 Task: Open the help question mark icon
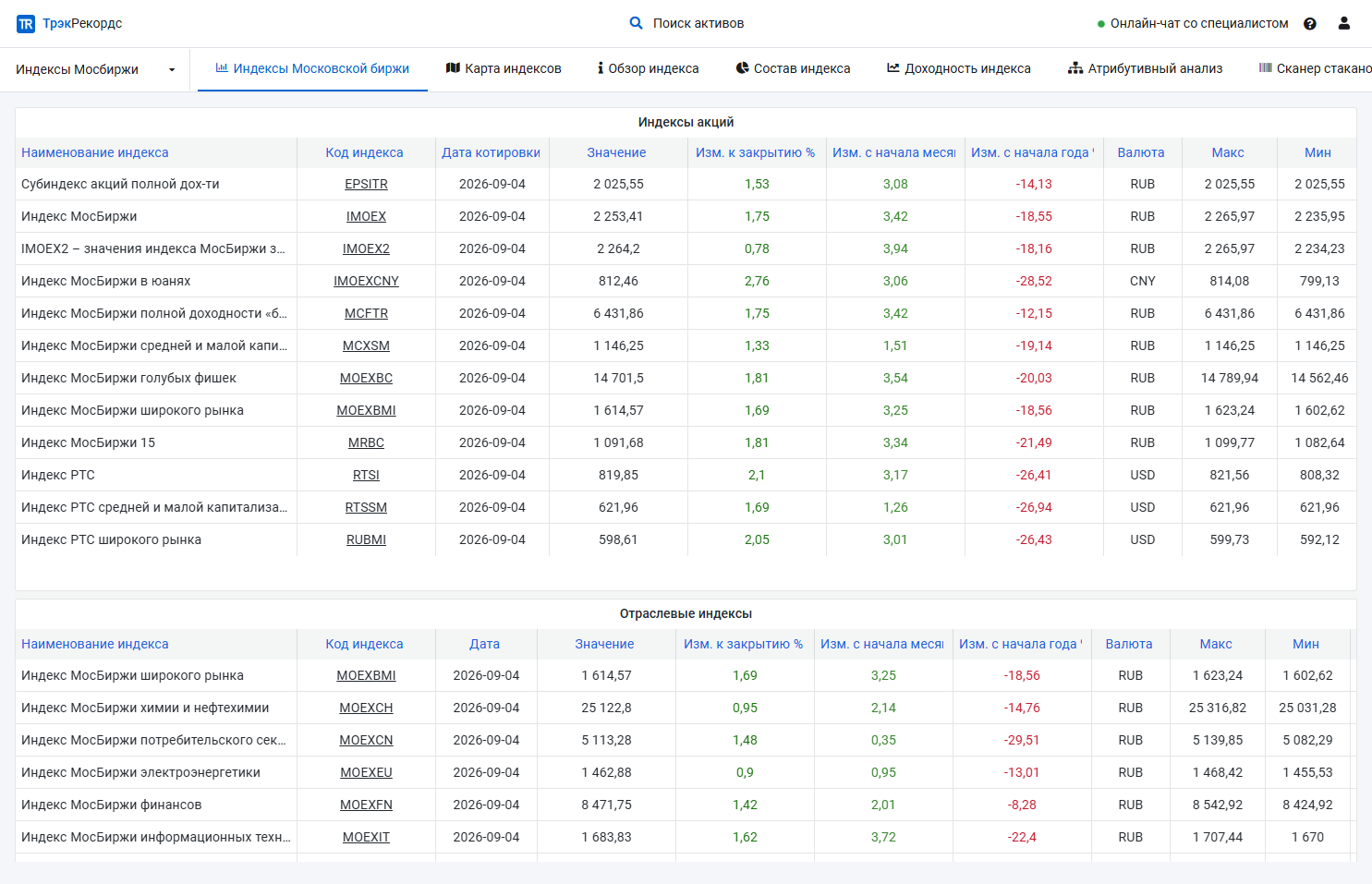1310,24
